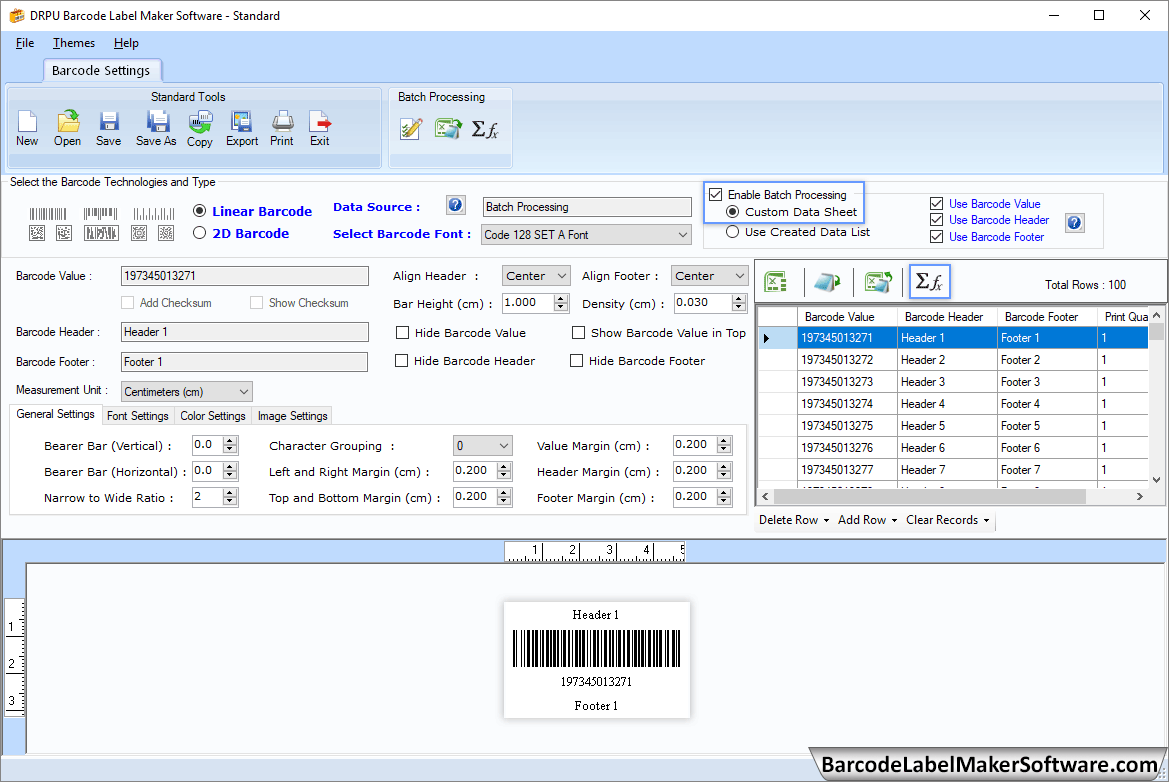Switch to the General Settings tab
1169x782 pixels.
(55, 414)
